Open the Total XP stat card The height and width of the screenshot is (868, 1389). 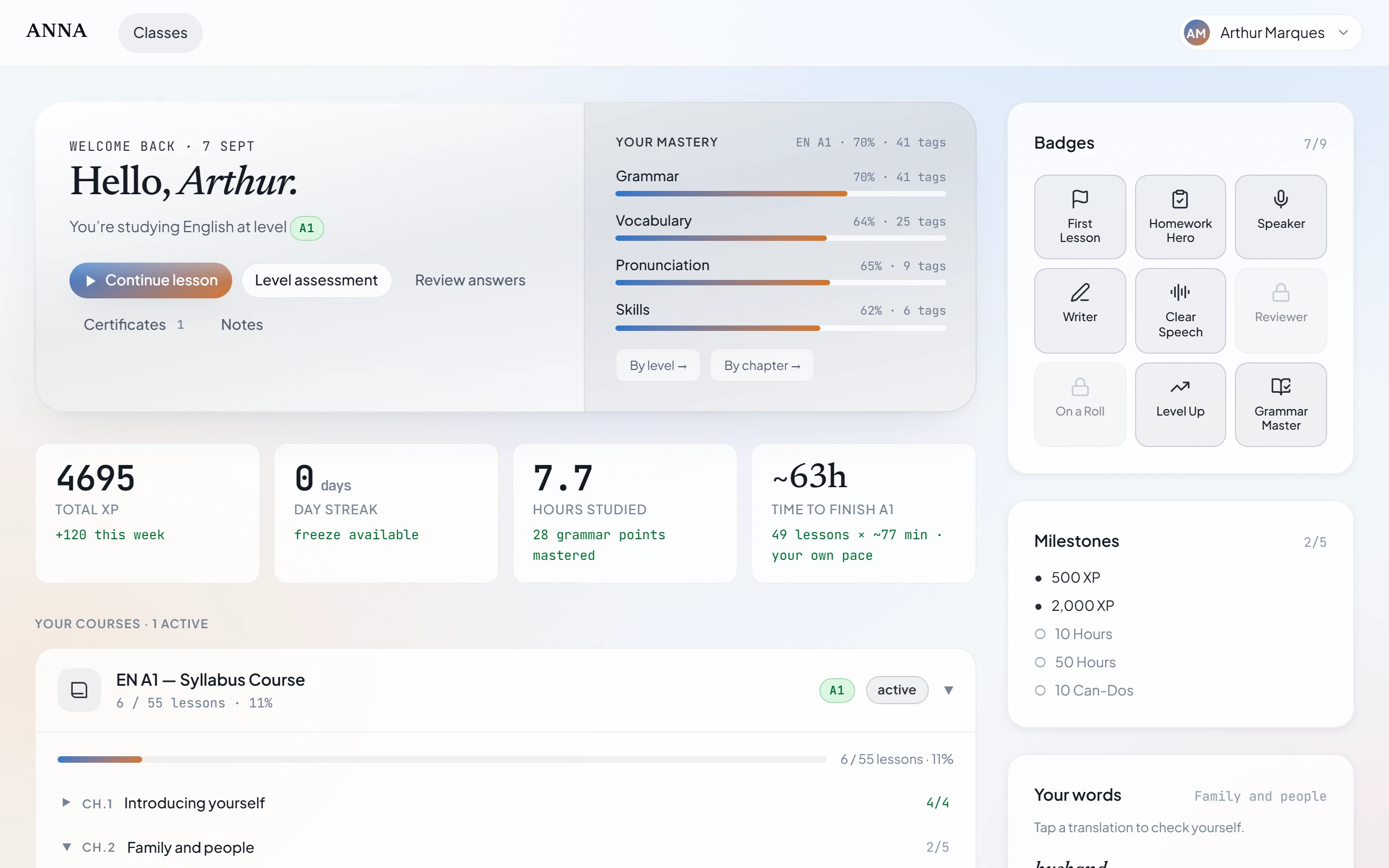pyautogui.click(x=148, y=513)
